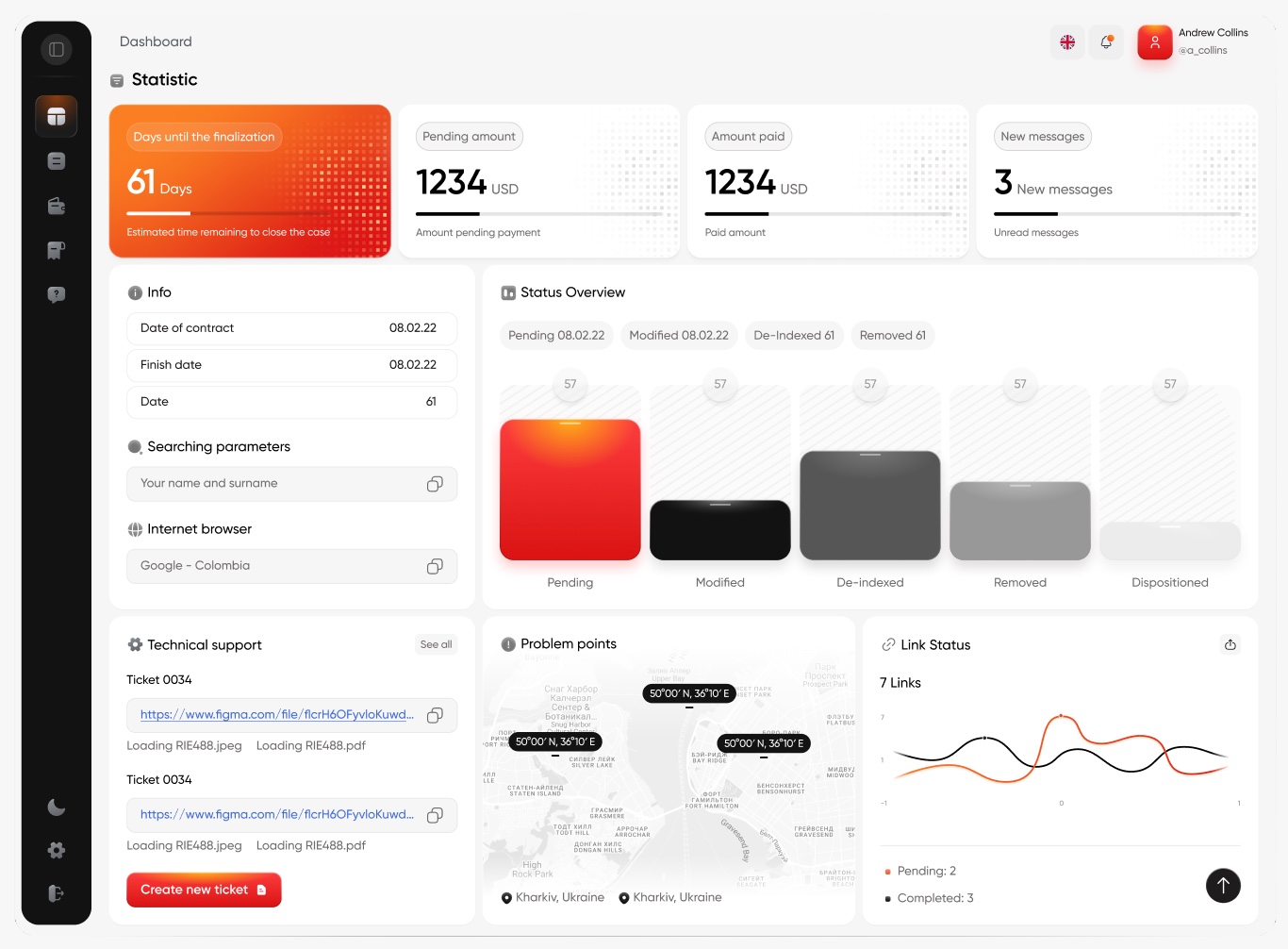Copy the Google - Colombia browser field
This screenshot has width=1288, height=949.
(435, 566)
